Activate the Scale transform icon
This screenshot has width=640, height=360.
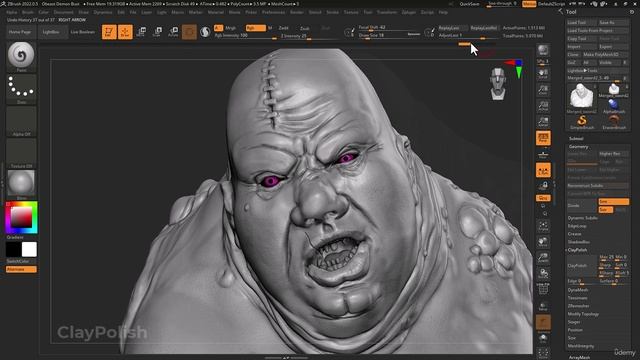pyautogui.click(x=157, y=32)
